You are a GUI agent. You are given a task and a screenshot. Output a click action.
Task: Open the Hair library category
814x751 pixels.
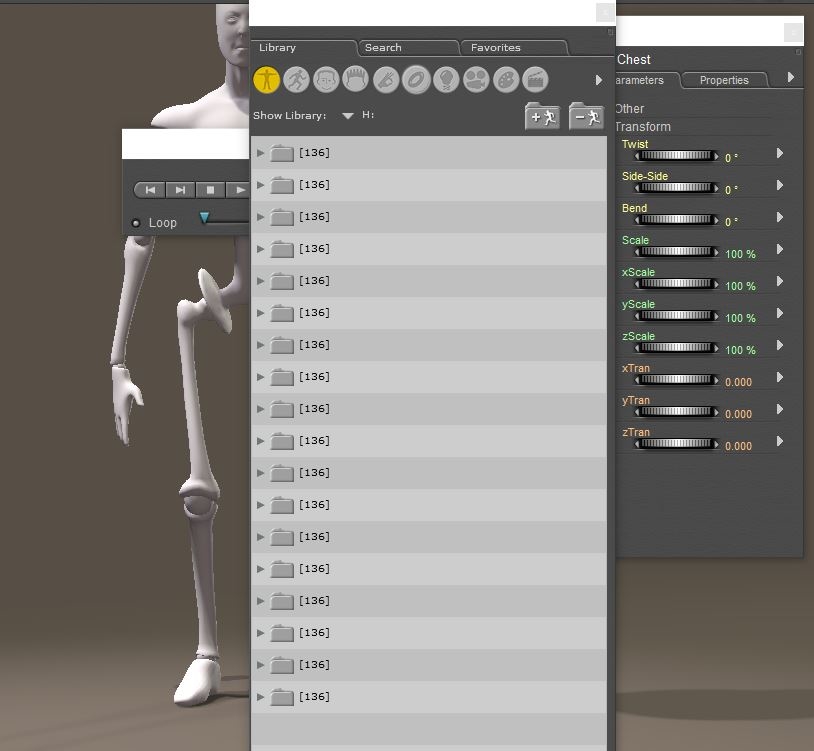pyautogui.click(x=356, y=79)
